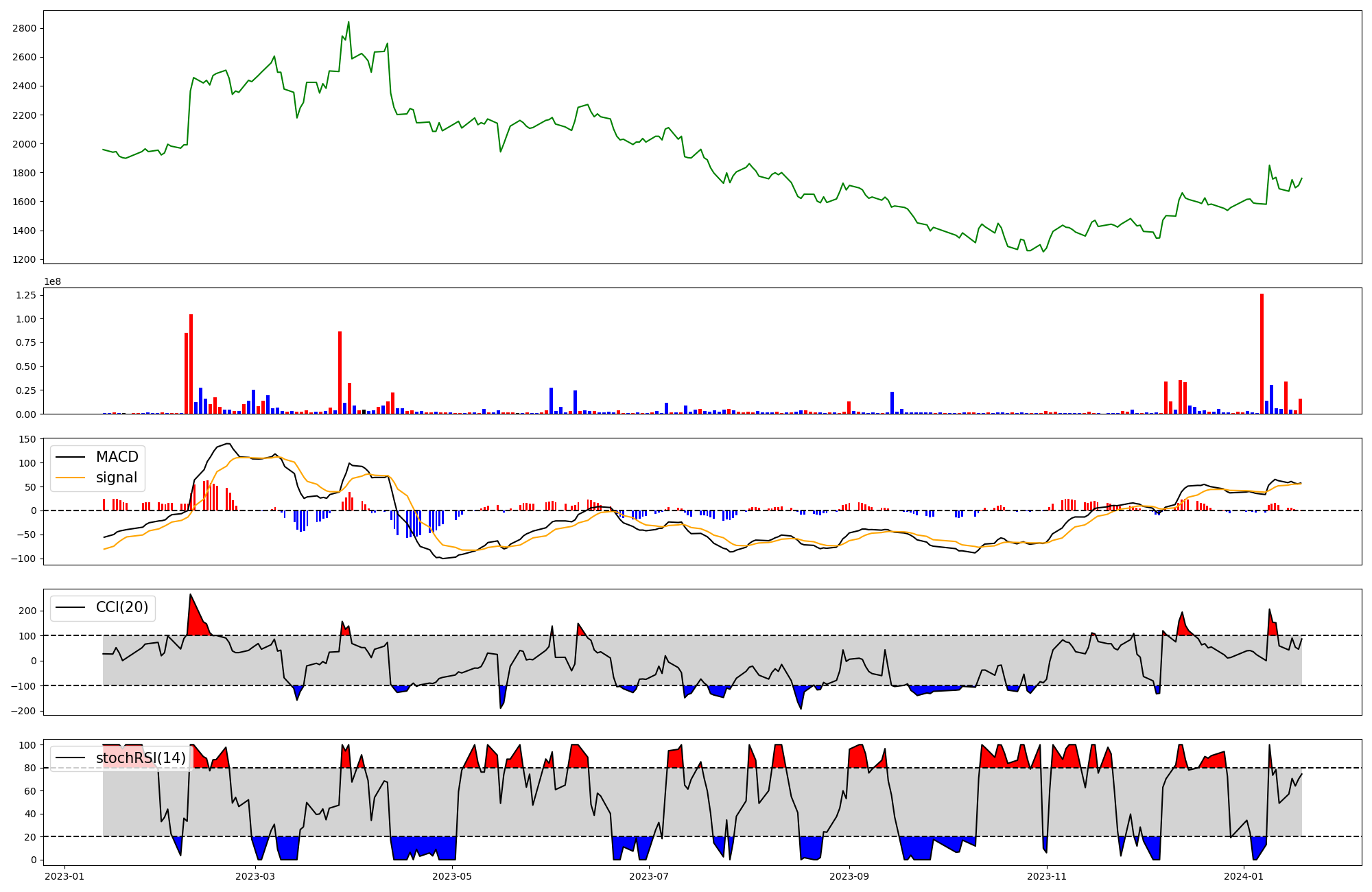Click the tallest red volume bar
The height and width of the screenshot is (892, 1372).
[1262, 353]
